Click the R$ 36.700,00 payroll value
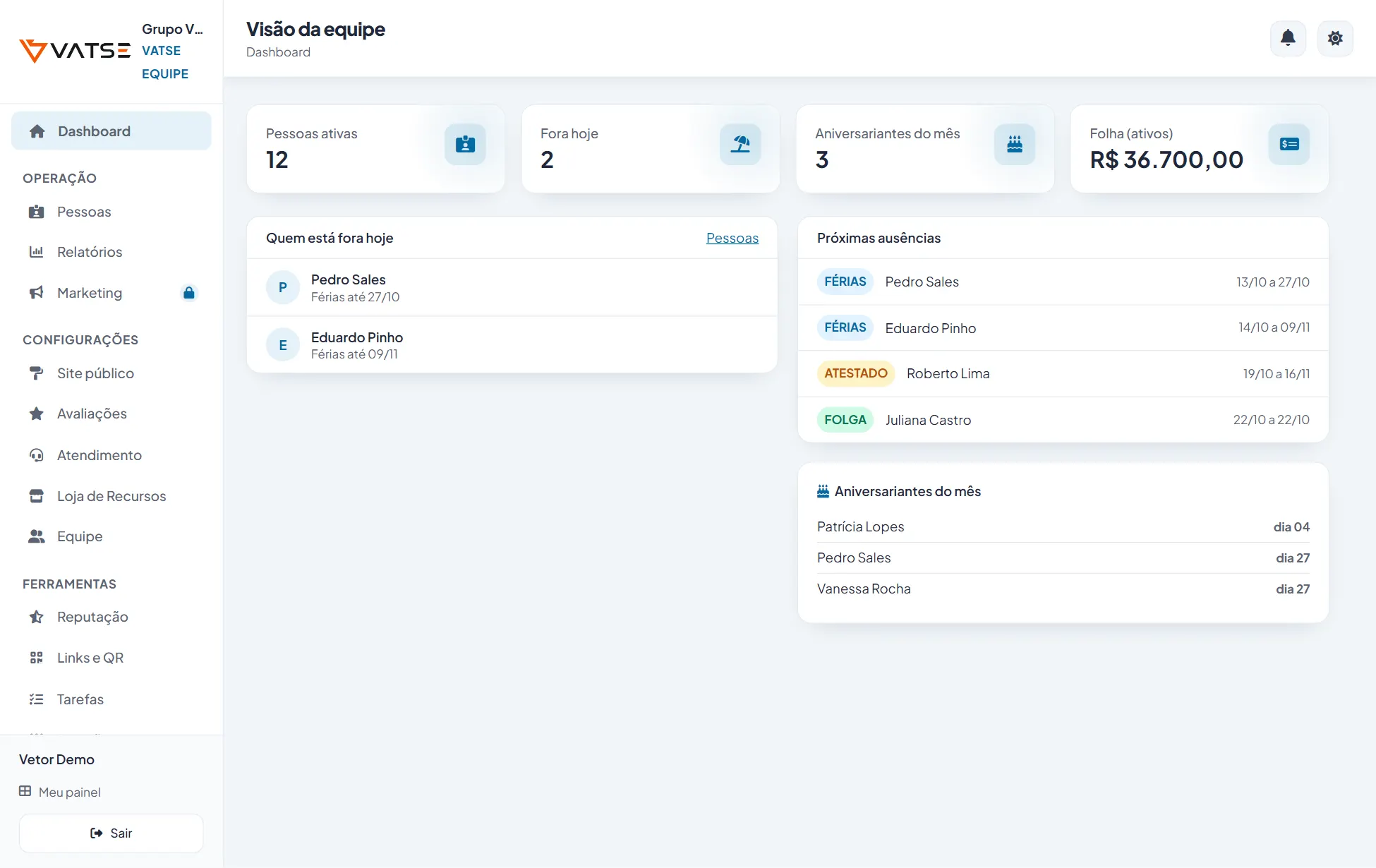This screenshot has height=868, width=1376. [1167, 160]
